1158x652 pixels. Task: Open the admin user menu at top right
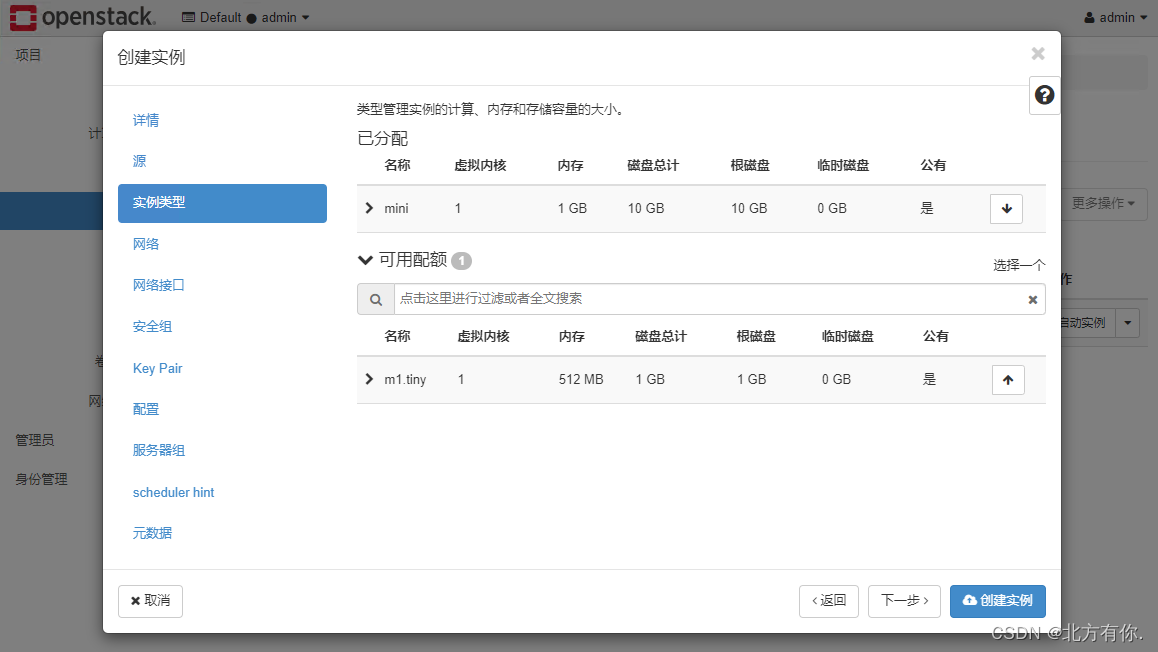click(1114, 17)
